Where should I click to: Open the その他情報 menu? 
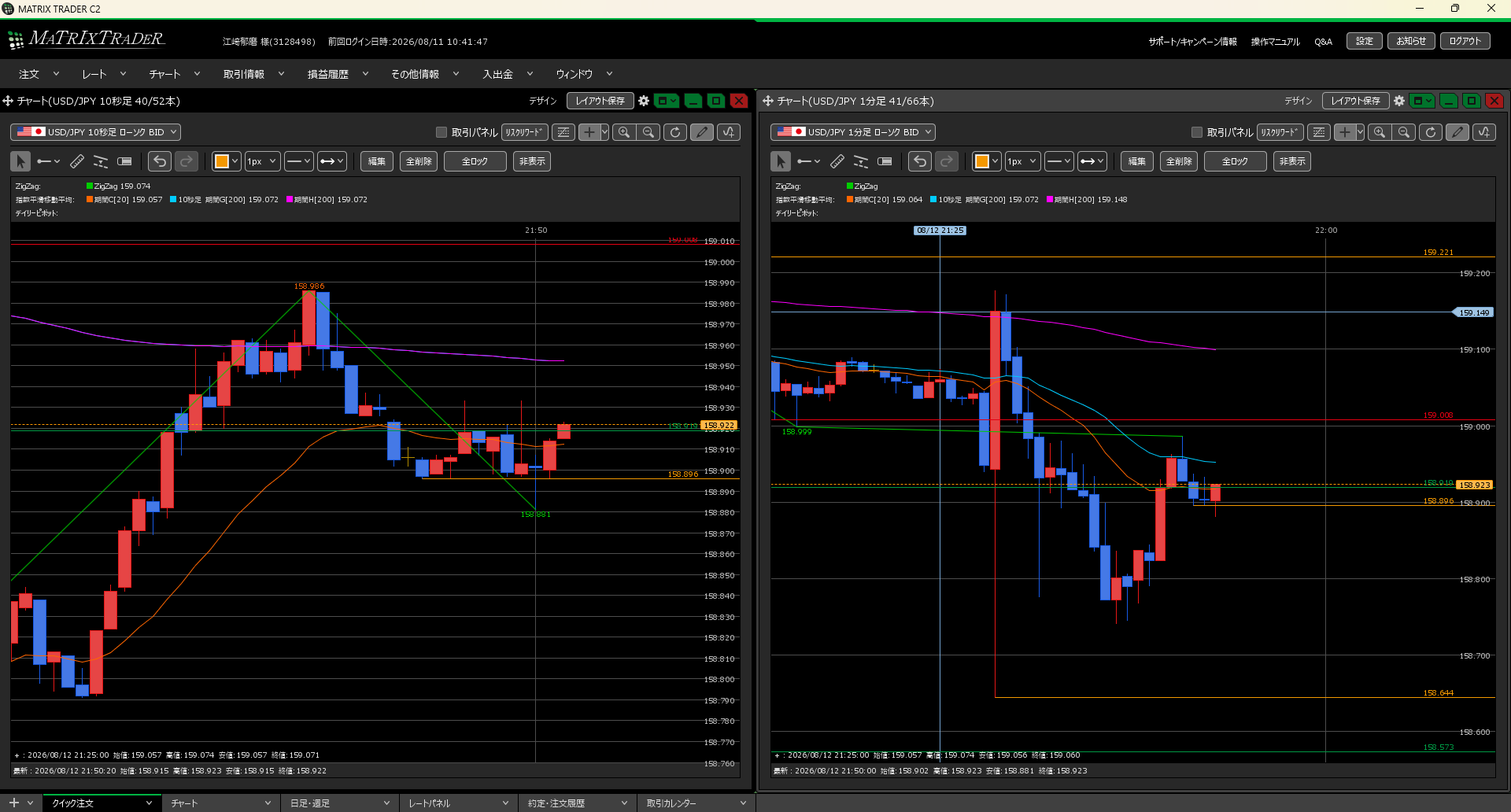coord(425,74)
